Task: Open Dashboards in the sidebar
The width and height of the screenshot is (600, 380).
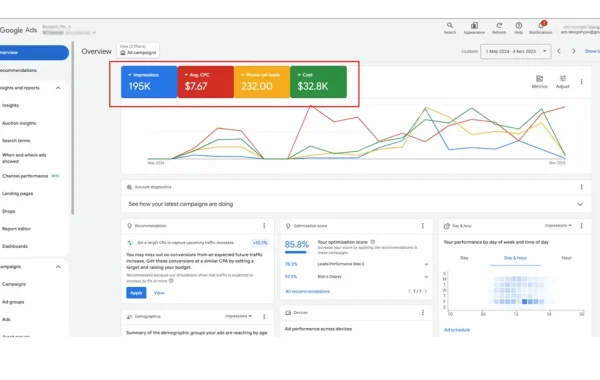Action: click(15, 246)
